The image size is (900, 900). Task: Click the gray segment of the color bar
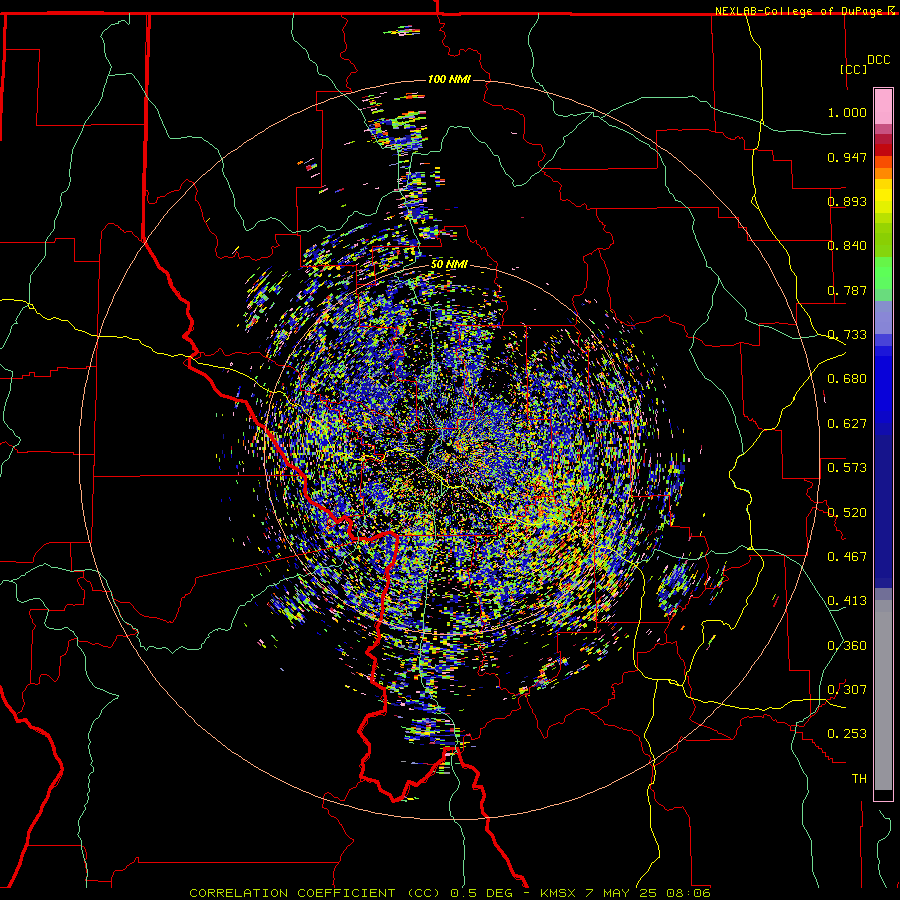[883, 695]
